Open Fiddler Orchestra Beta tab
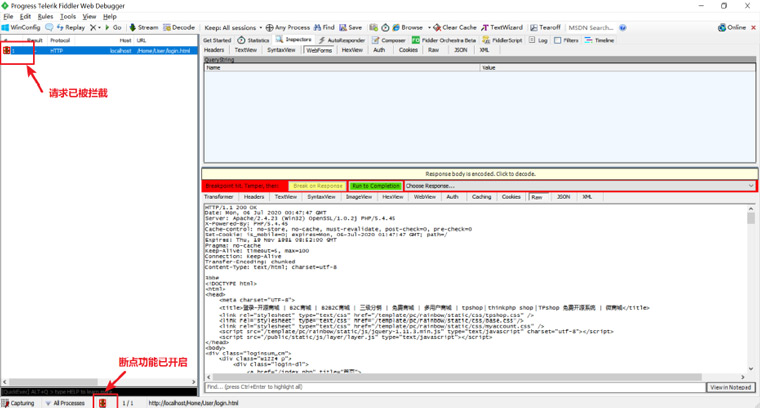This screenshot has width=760, height=408. [444, 40]
